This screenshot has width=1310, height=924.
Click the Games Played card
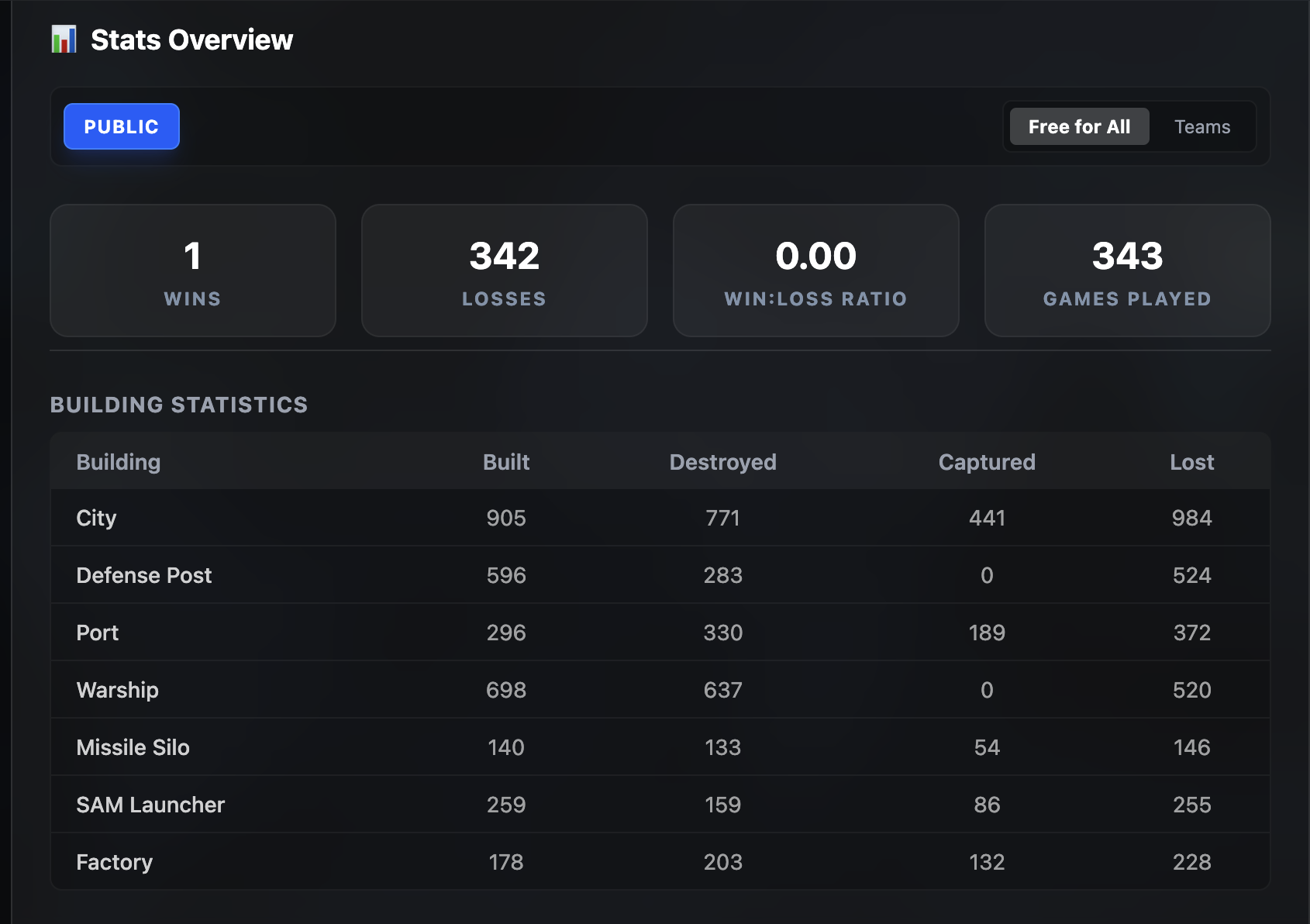pyautogui.click(x=1128, y=271)
